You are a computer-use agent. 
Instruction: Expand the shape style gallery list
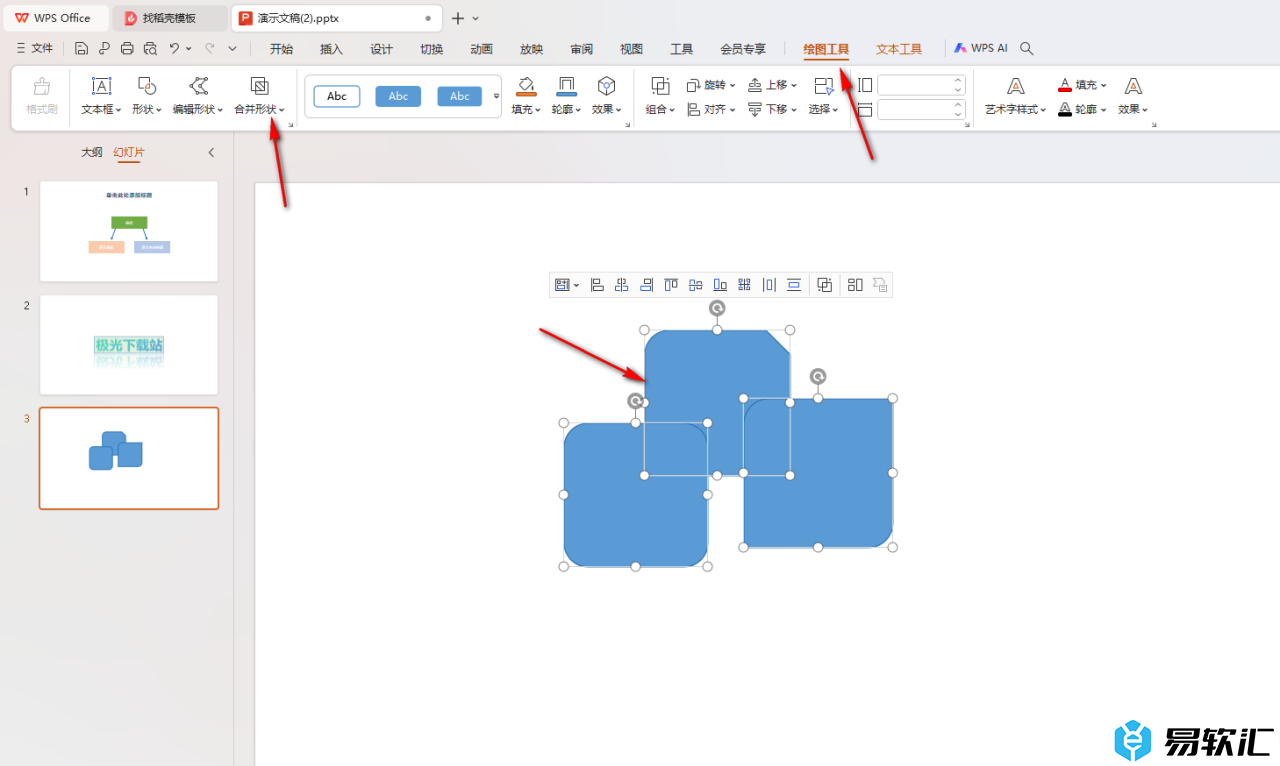click(x=496, y=97)
